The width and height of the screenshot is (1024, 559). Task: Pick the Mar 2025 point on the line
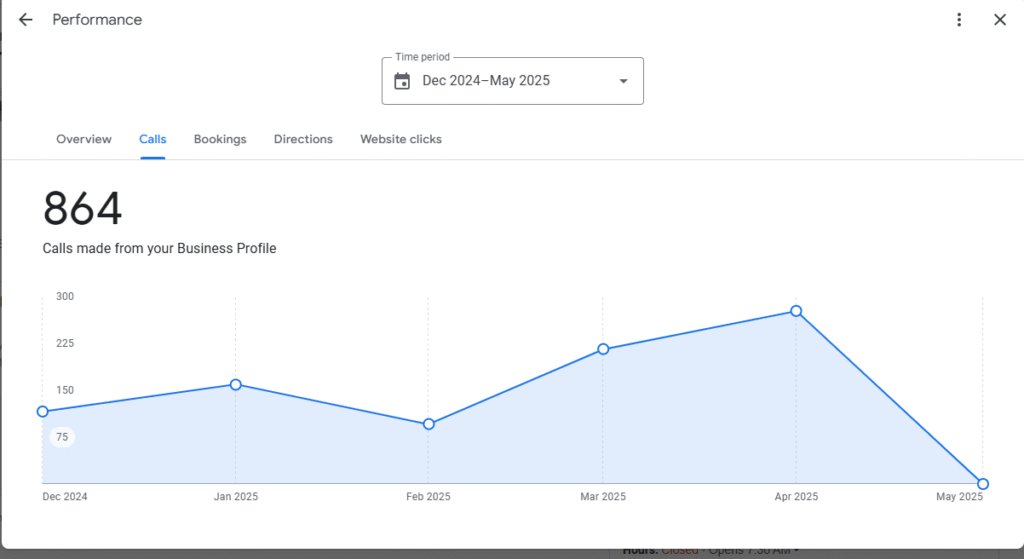[x=603, y=349]
